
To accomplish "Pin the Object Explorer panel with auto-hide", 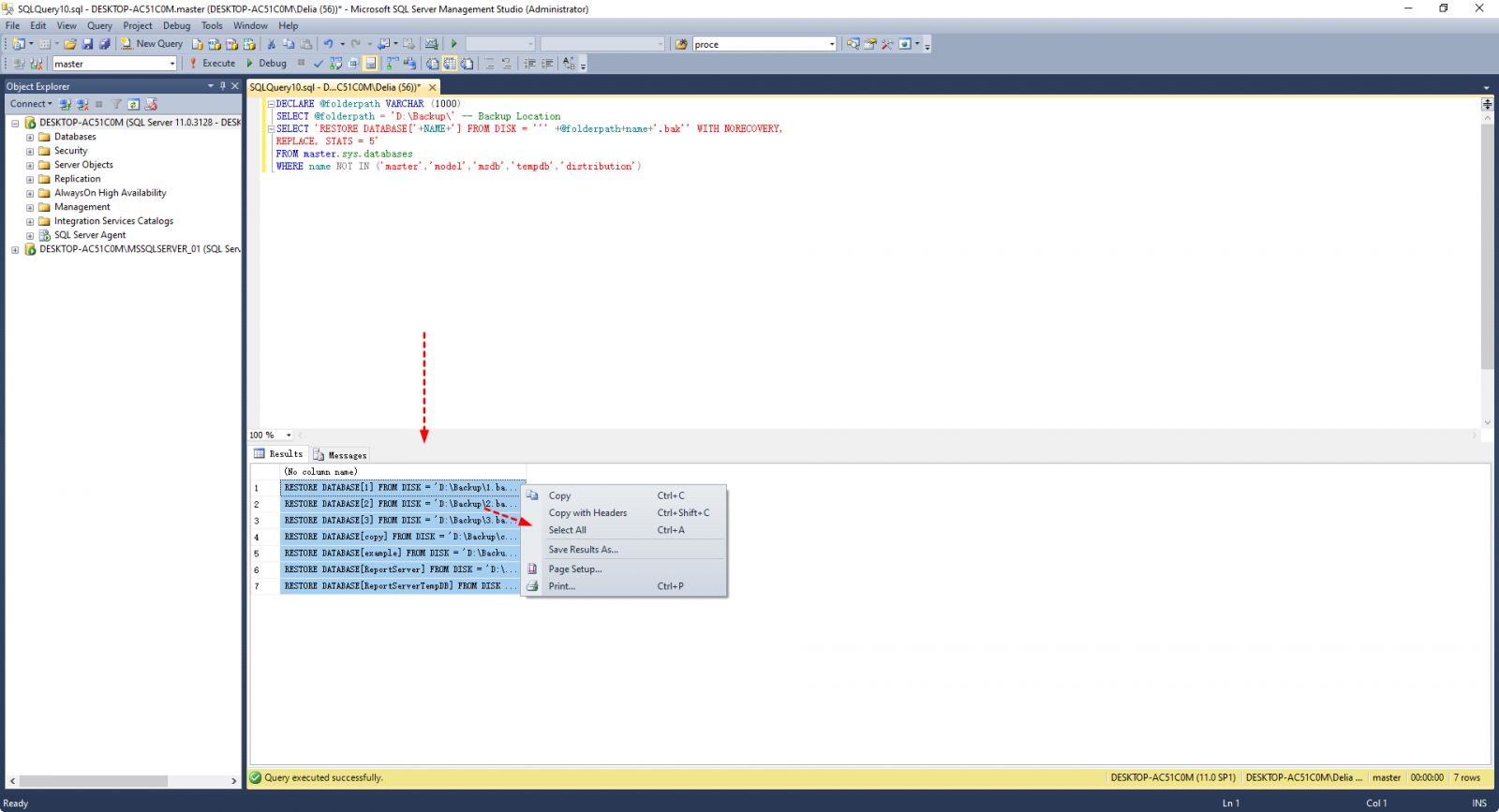I will point(223,86).
